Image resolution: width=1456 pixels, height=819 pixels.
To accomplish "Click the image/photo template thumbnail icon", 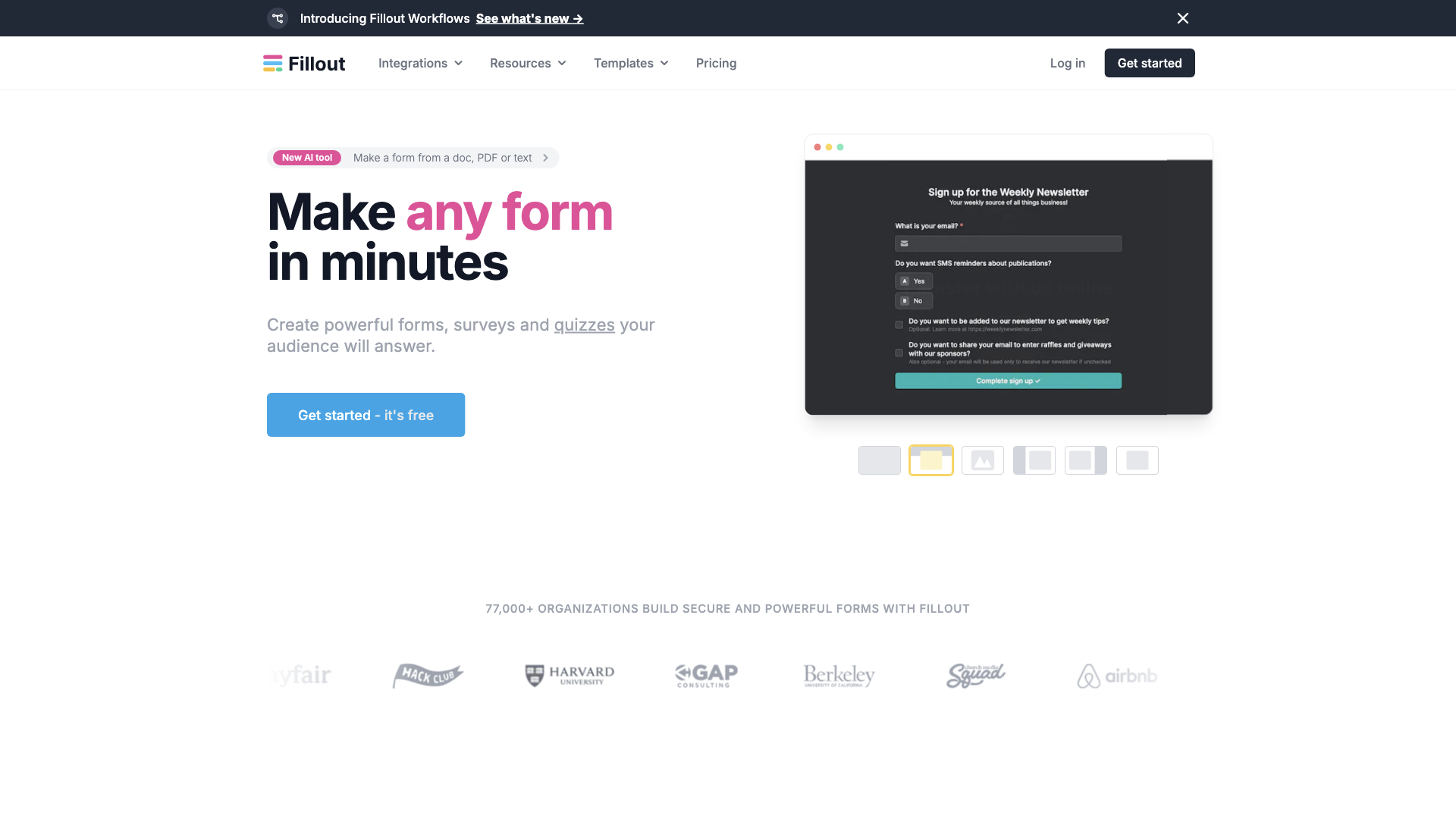I will pyautogui.click(x=982, y=460).
